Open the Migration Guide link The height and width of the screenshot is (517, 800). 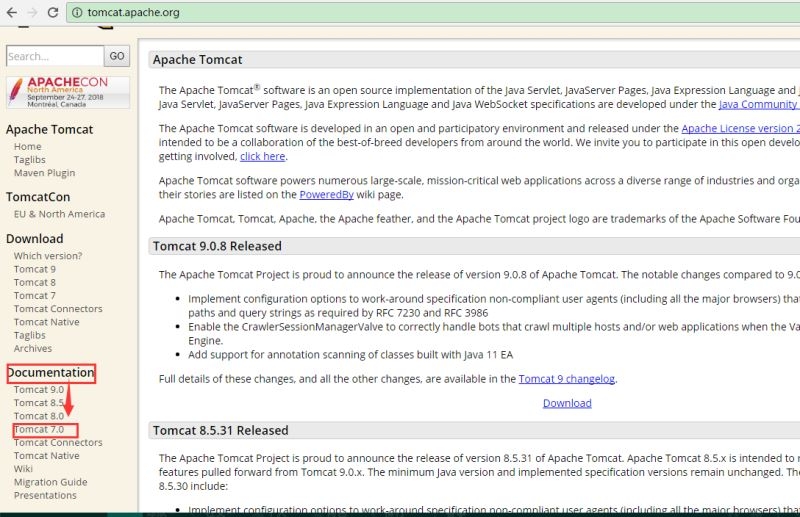(50, 482)
